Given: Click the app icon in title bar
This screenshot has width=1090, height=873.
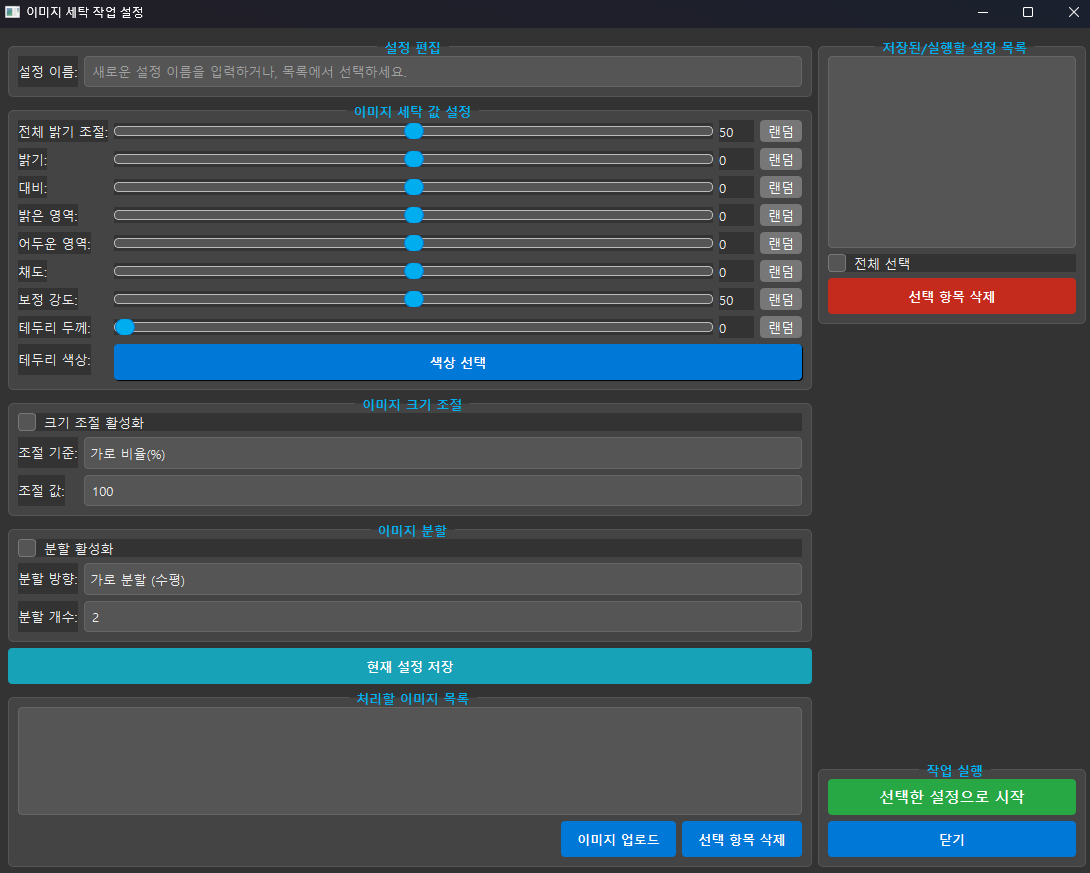Looking at the screenshot, I should (x=12, y=12).
